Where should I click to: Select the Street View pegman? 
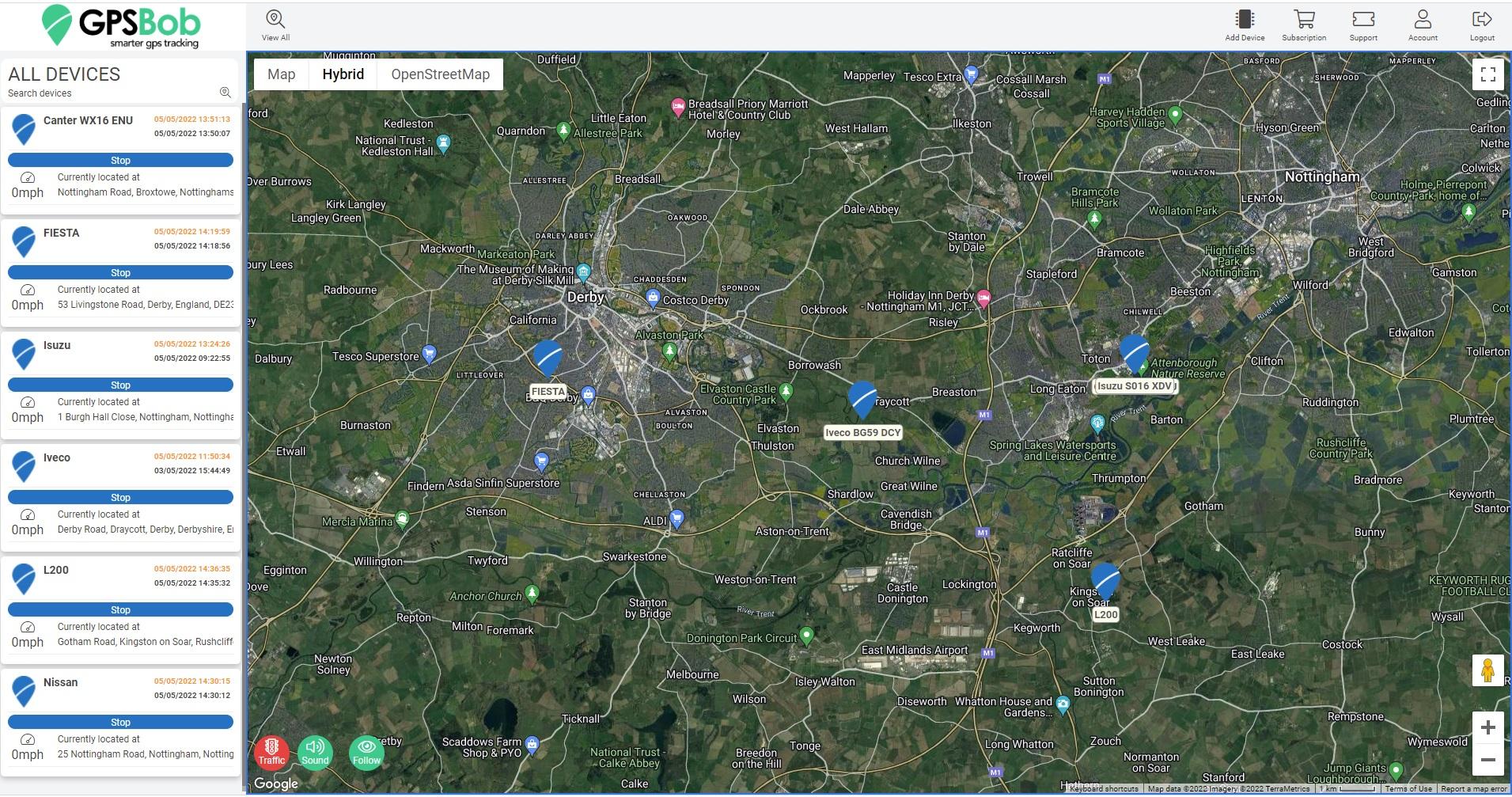point(1487,670)
